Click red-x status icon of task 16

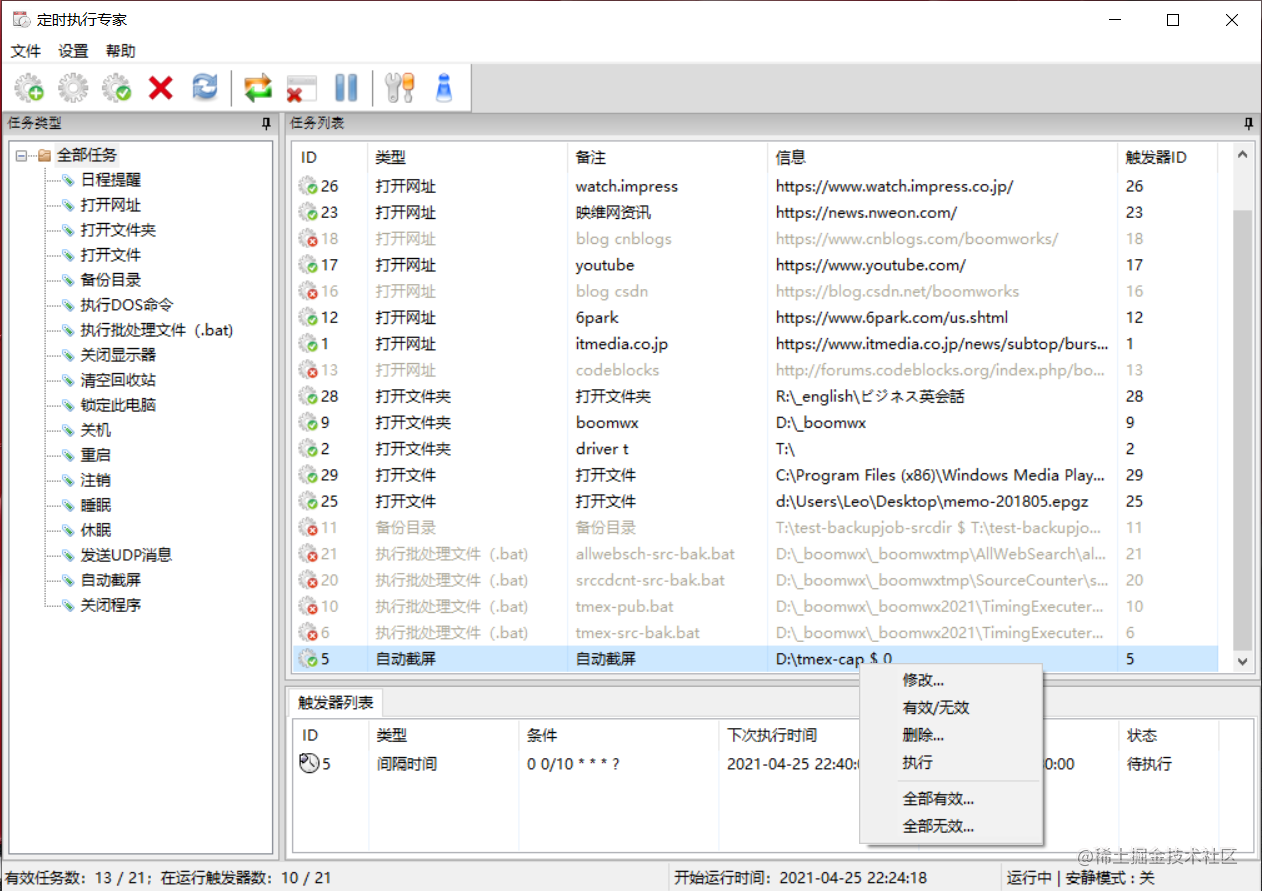(308, 291)
